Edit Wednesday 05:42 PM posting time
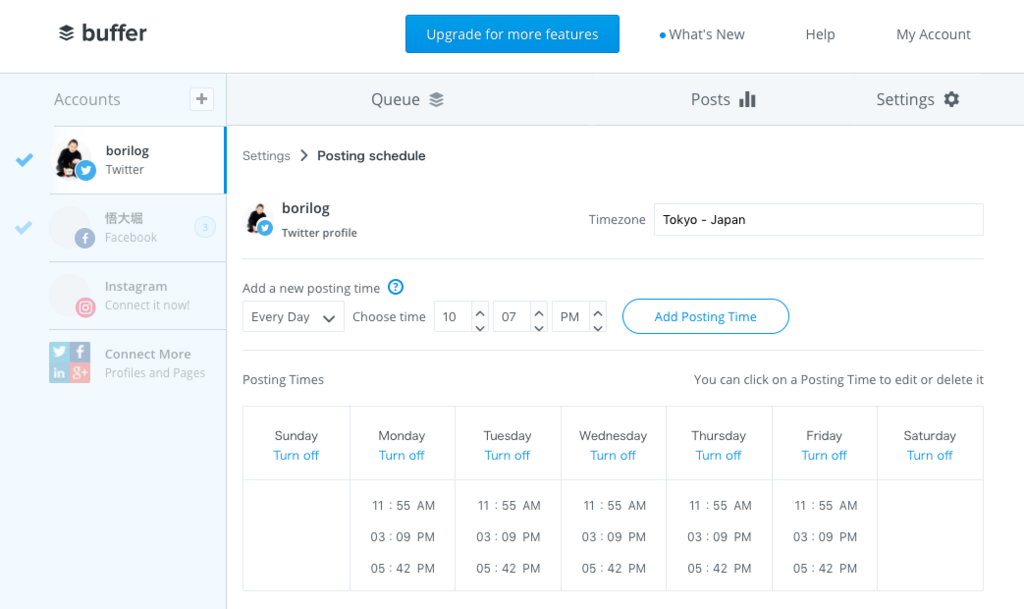The image size is (1024, 609). [614, 568]
